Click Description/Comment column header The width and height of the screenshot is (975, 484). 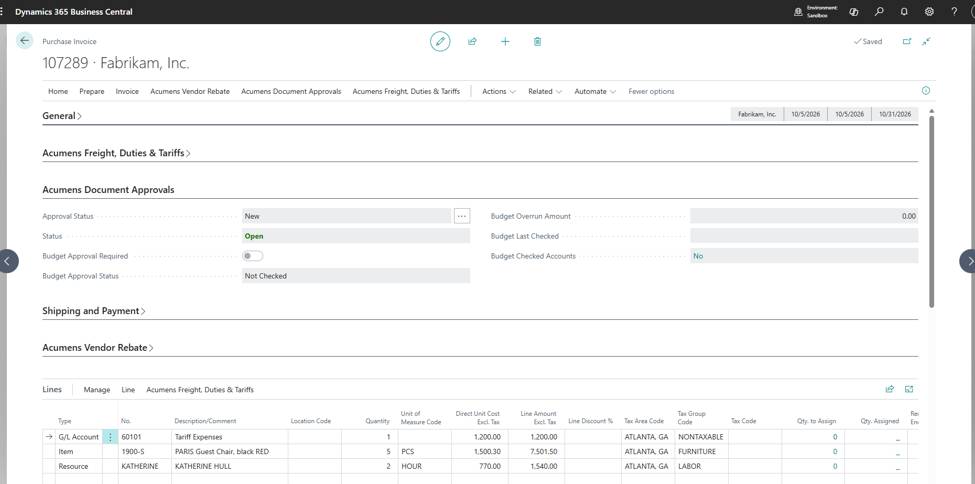click(x=205, y=421)
